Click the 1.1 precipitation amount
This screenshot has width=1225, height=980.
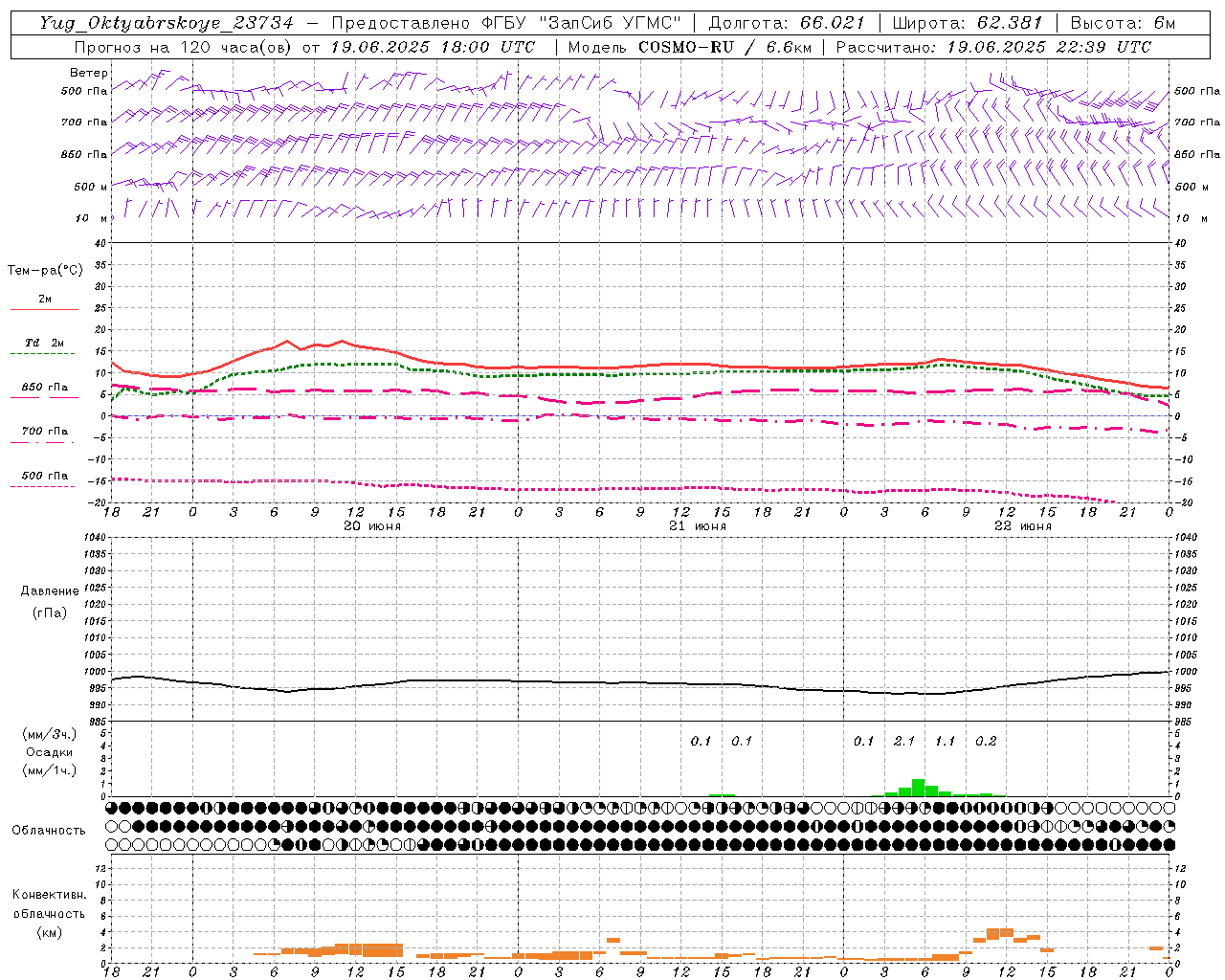click(x=946, y=741)
